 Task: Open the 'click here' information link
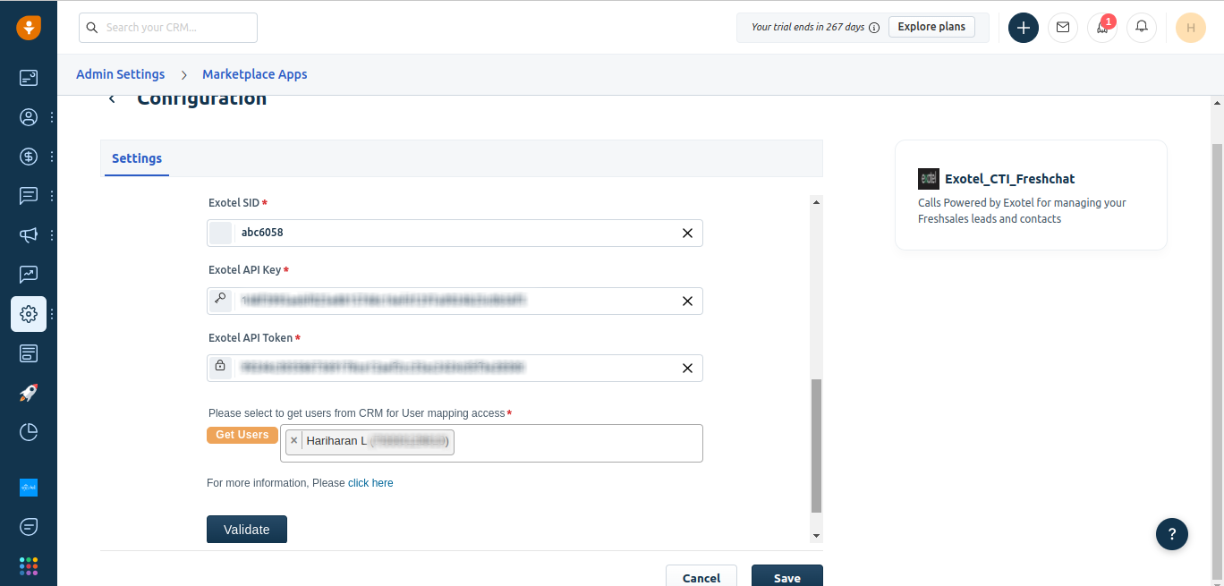(x=370, y=483)
